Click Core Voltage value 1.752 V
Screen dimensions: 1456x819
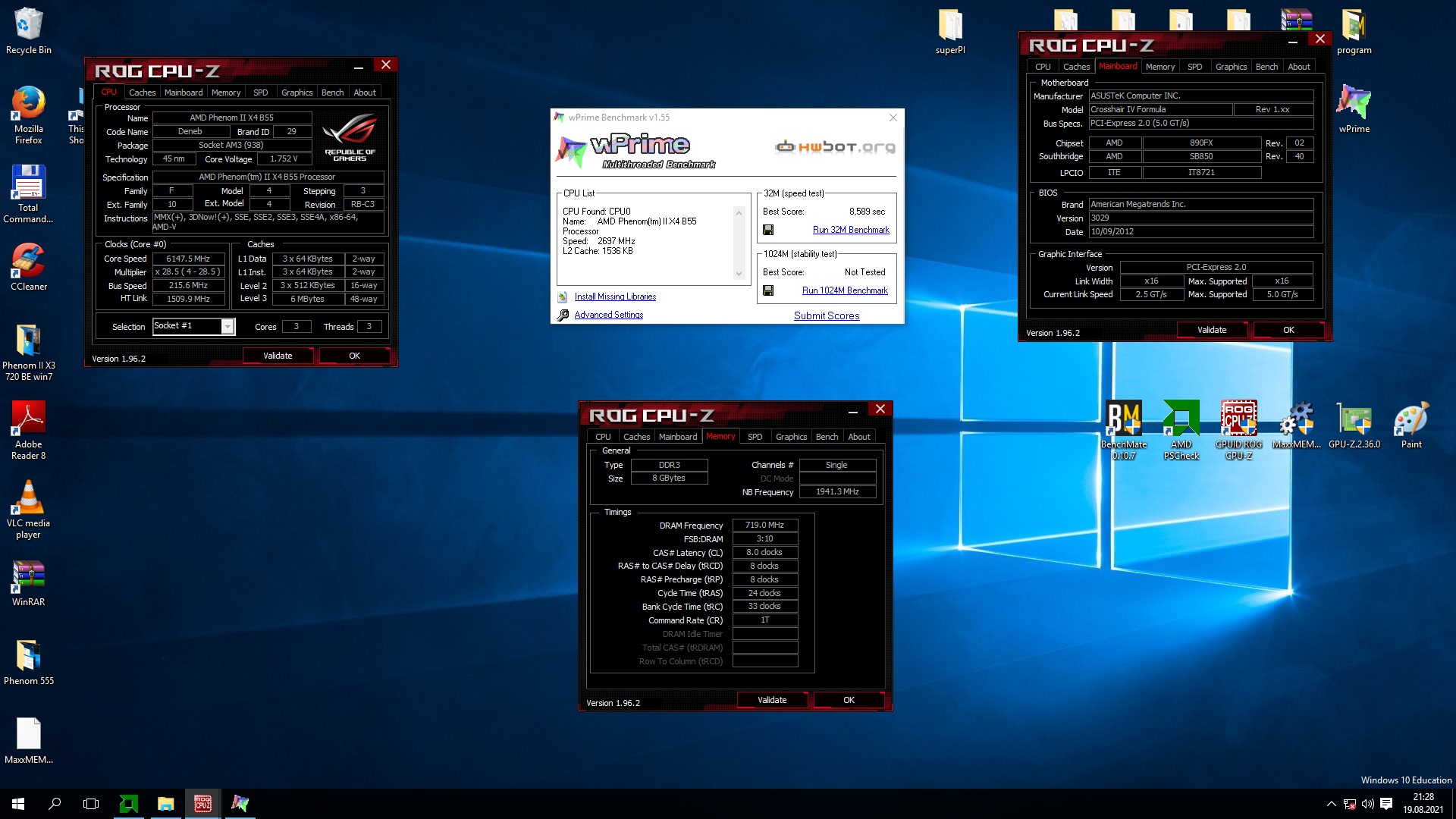pos(284,158)
